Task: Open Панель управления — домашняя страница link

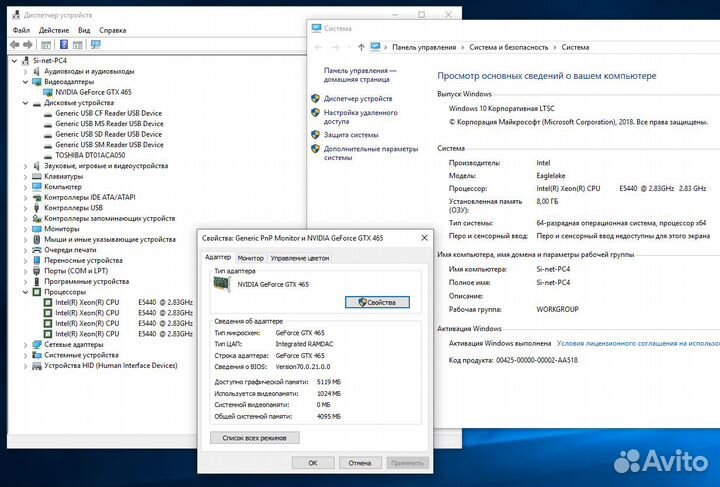Action: coord(360,75)
